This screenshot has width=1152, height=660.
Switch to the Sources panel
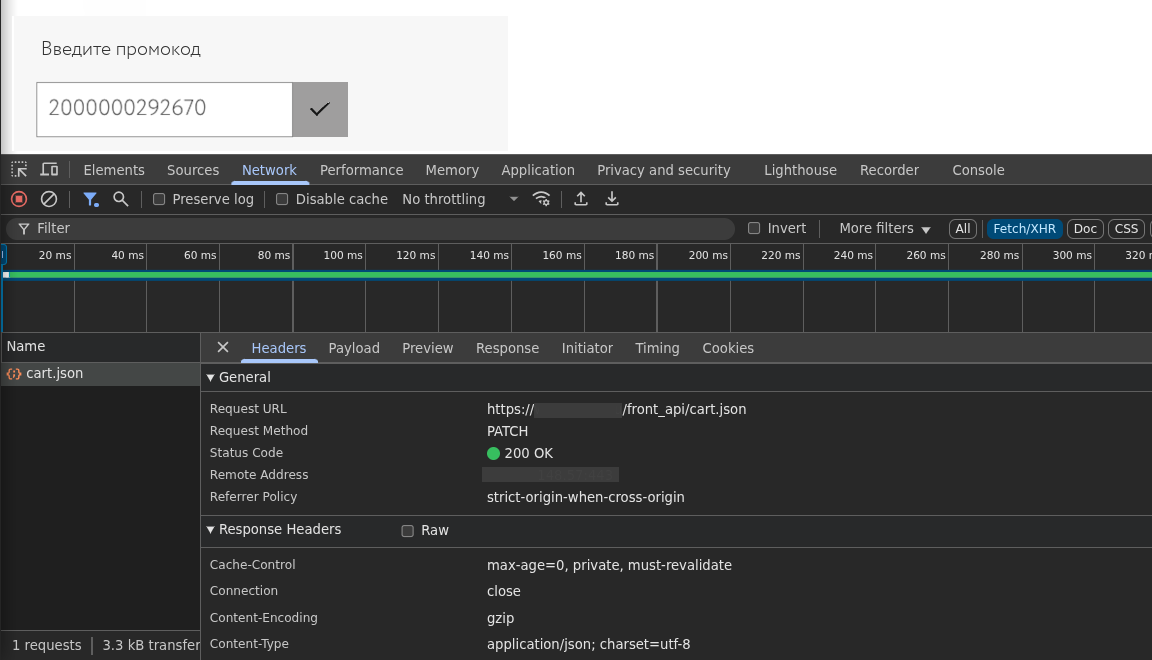pyautogui.click(x=192, y=170)
